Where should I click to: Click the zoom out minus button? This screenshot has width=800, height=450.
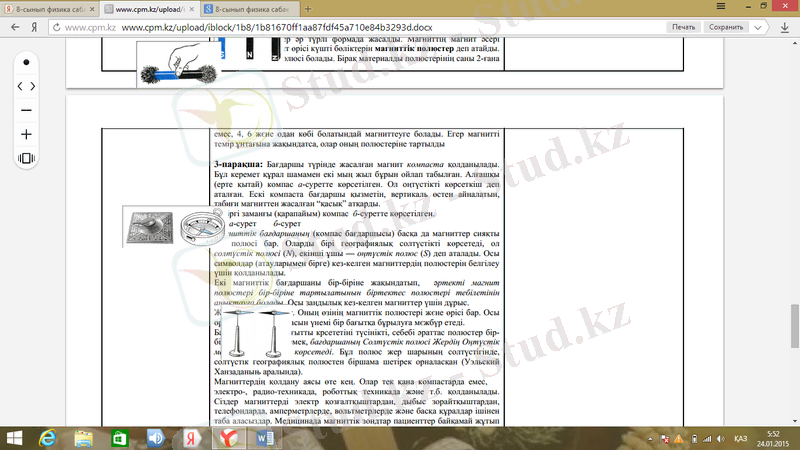click(26, 110)
